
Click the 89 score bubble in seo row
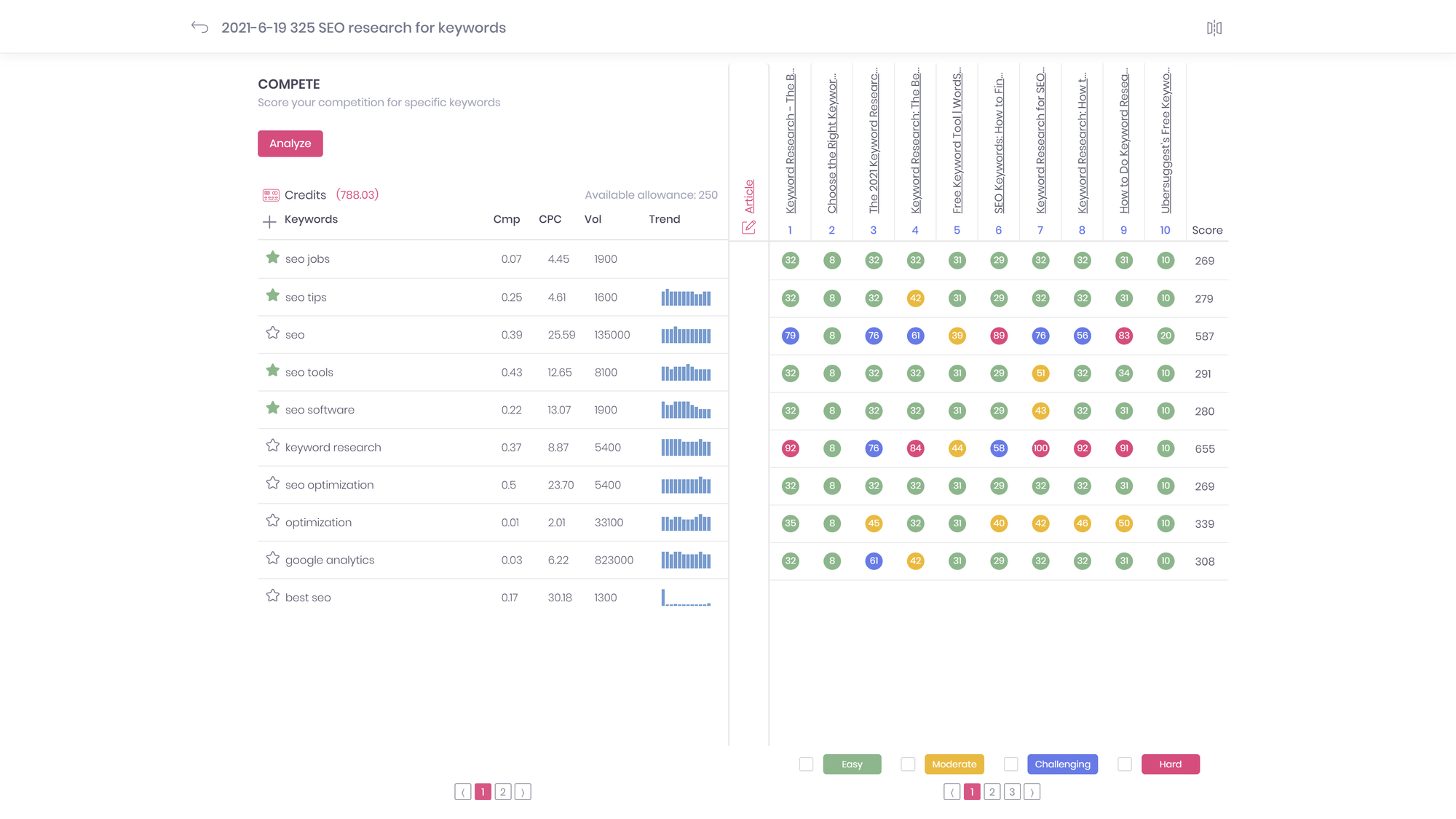[999, 336]
